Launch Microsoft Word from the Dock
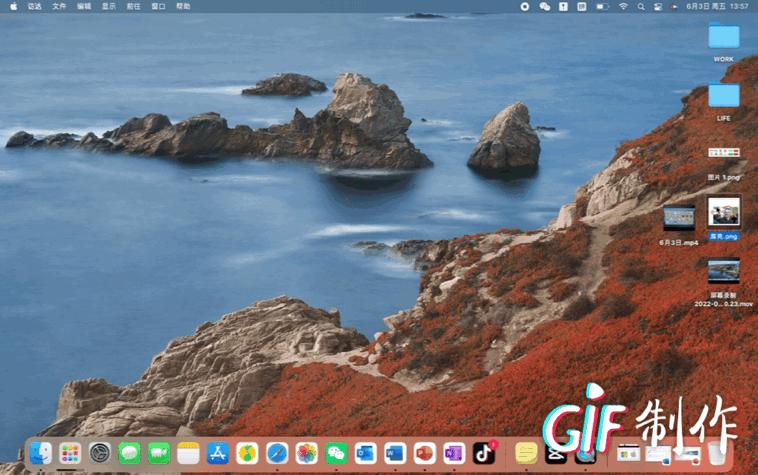758x475 pixels. [x=395, y=453]
